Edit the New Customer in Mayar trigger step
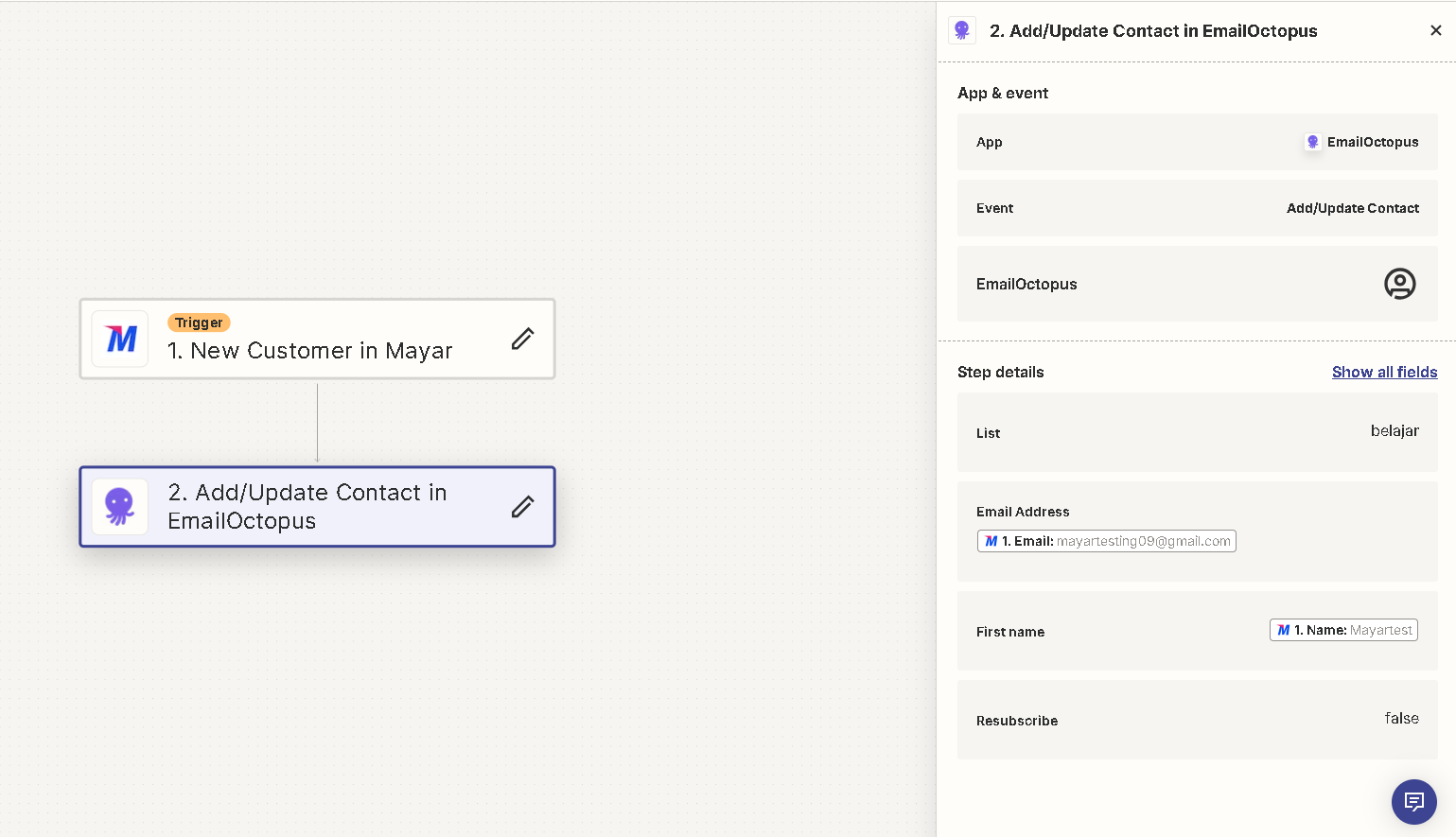 (523, 339)
